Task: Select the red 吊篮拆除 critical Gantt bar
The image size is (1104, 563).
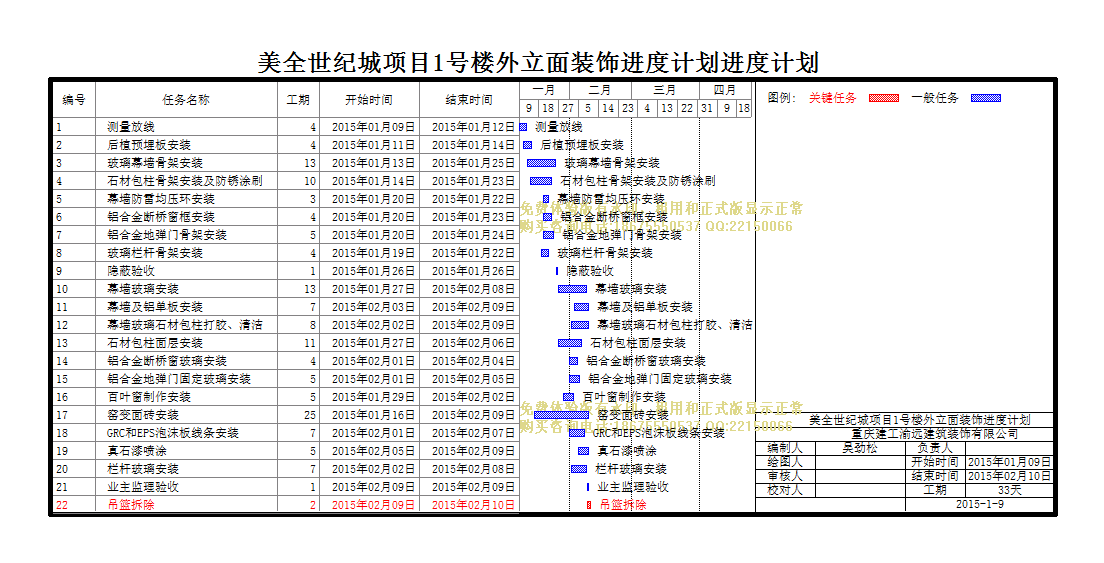Action: [x=589, y=505]
